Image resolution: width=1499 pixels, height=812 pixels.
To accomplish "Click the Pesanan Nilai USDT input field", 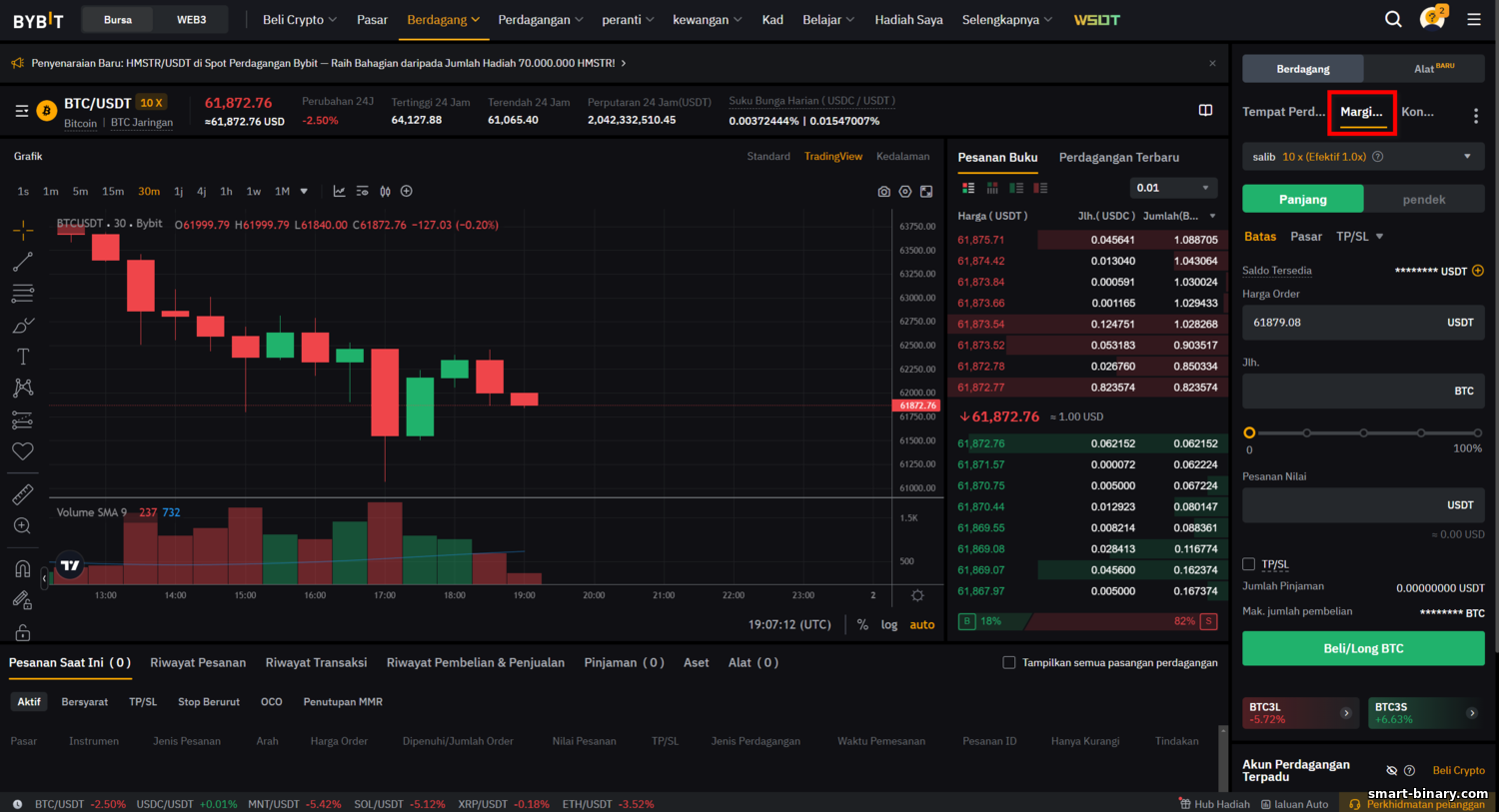I will pyautogui.click(x=1363, y=505).
